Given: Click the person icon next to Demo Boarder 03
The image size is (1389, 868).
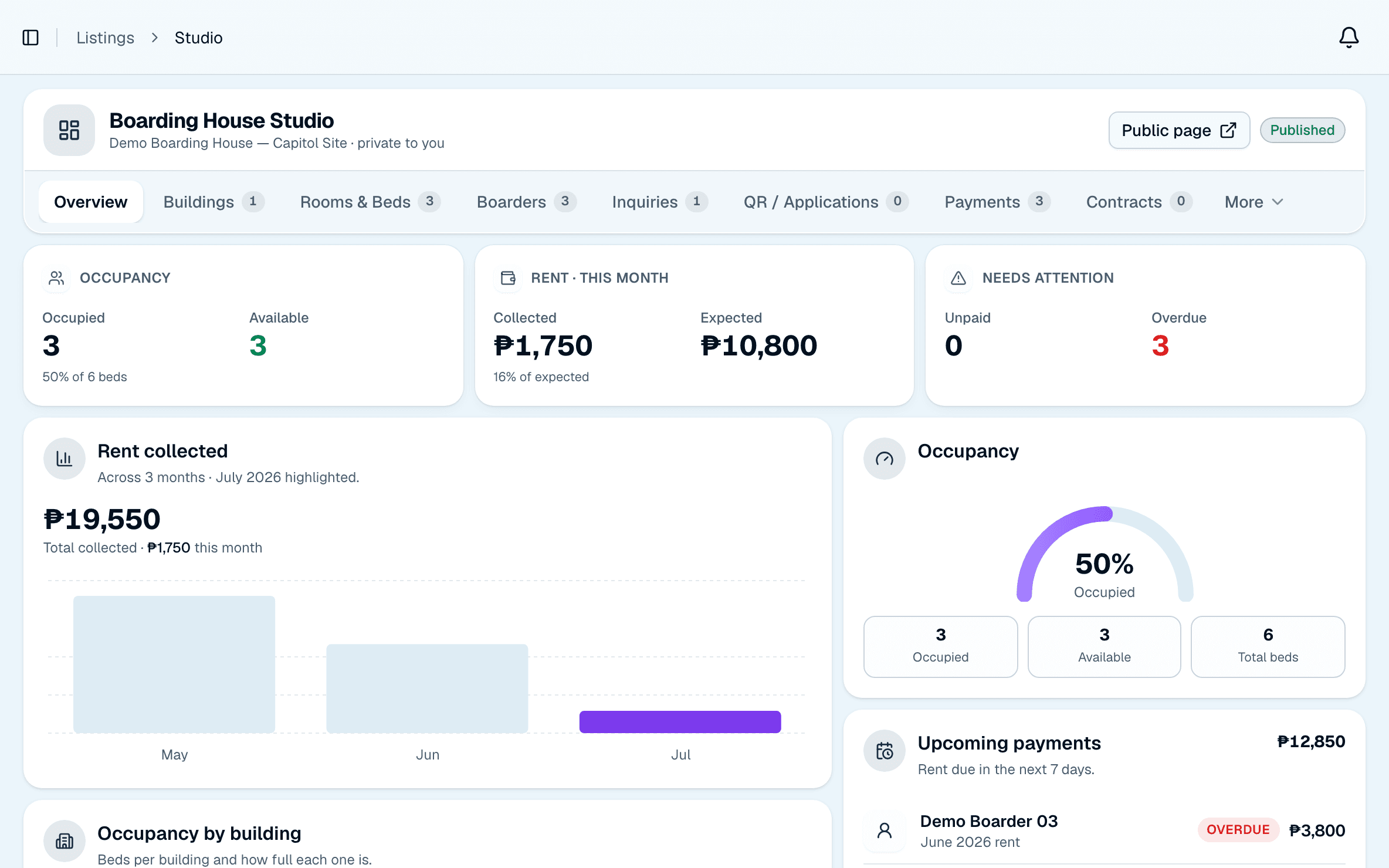Looking at the screenshot, I should click(x=885, y=830).
